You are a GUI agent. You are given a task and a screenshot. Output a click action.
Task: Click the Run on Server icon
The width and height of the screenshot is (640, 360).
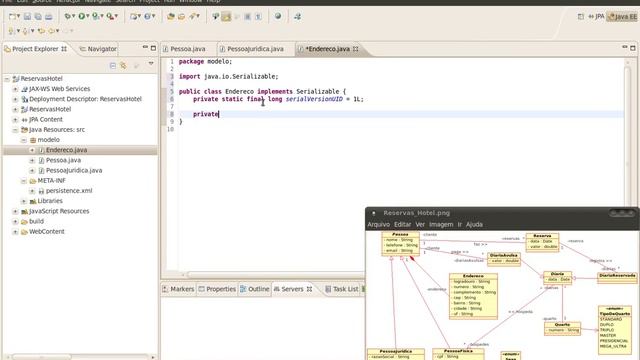(96, 16)
